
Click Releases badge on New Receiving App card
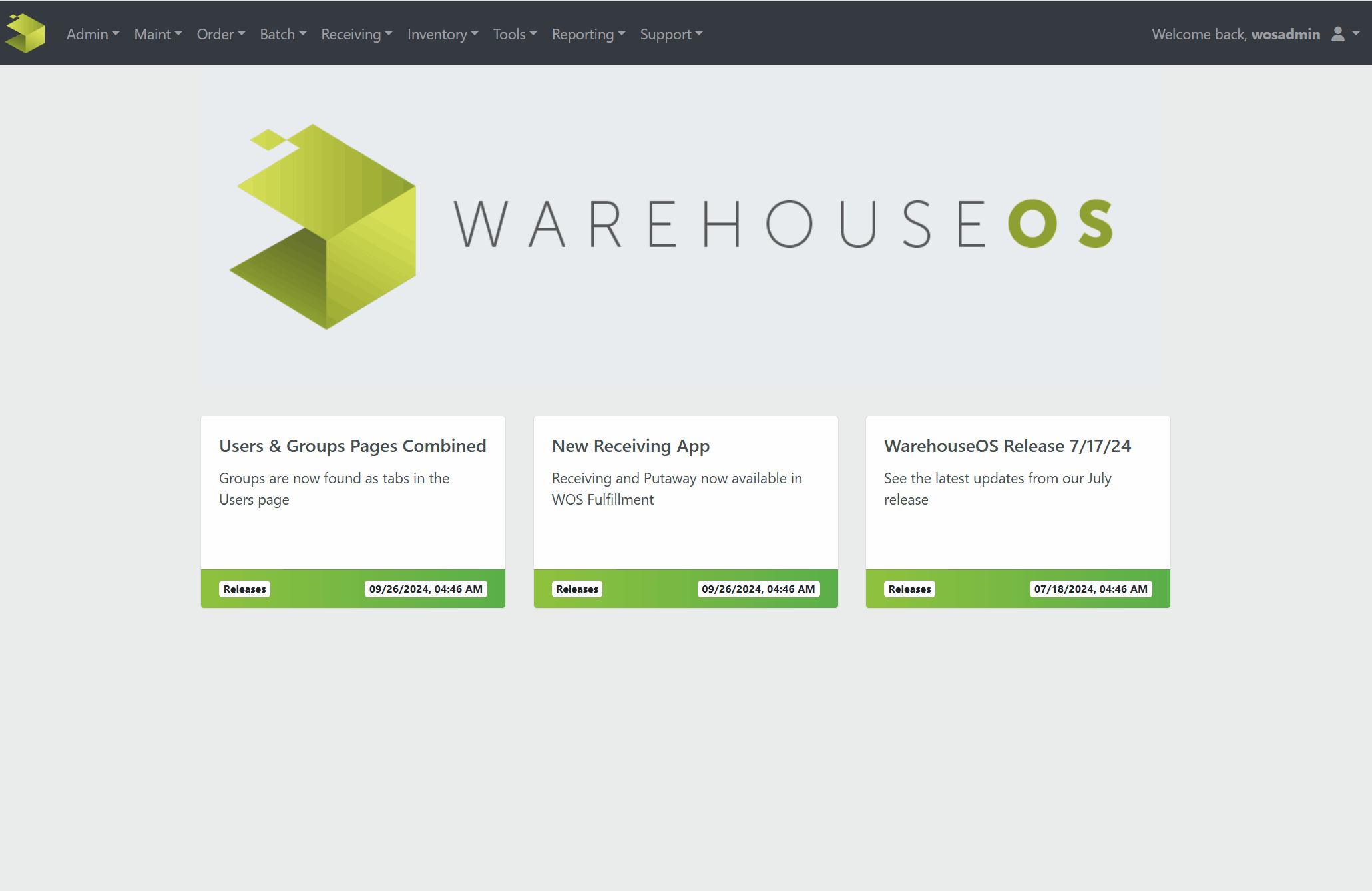pos(577,589)
